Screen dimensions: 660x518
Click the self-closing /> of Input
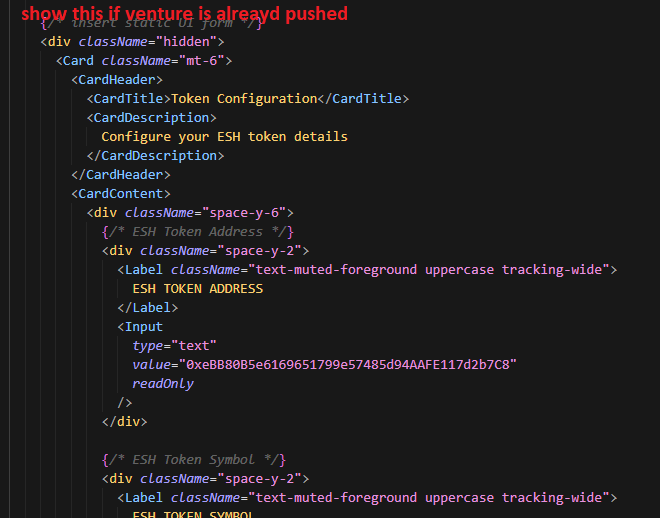pyautogui.click(x=124, y=403)
